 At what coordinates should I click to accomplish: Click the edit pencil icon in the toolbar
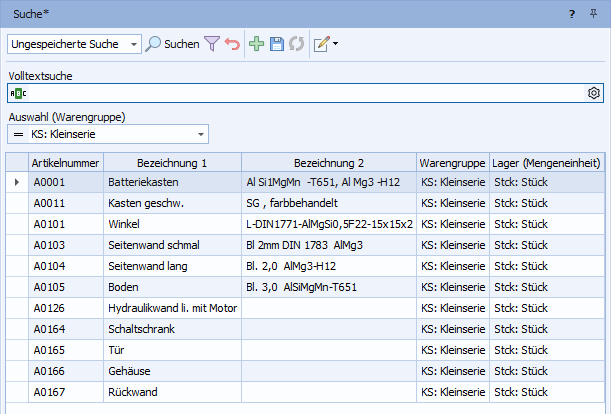click(x=321, y=44)
